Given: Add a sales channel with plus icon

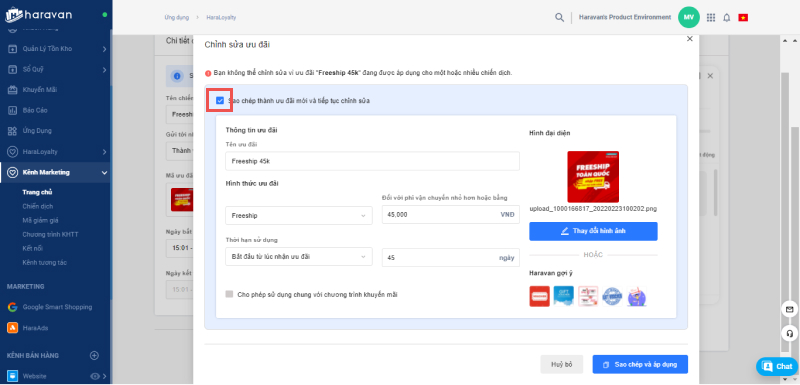Looking at the screenshot, I should (x=94, y=355).
